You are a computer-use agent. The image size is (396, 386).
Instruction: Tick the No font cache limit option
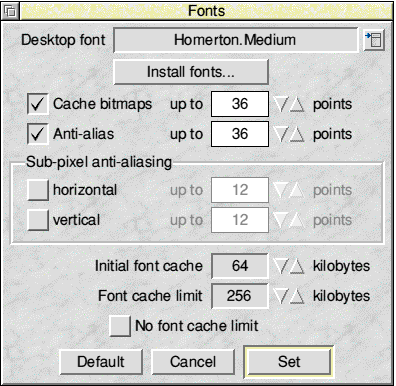pos(120,326)
